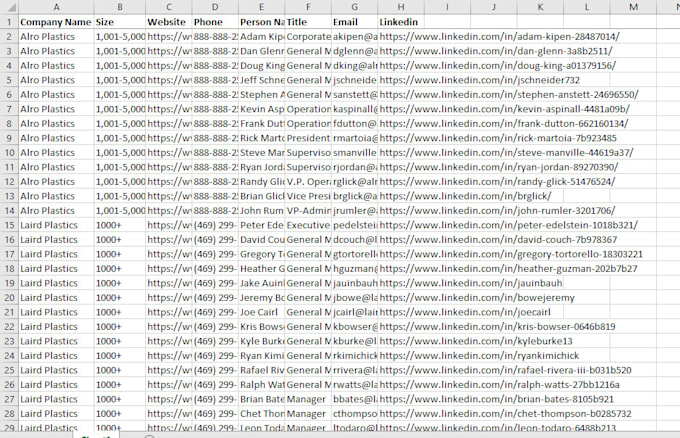Select Laird Plastics cell in row 15

pos(56,225)
